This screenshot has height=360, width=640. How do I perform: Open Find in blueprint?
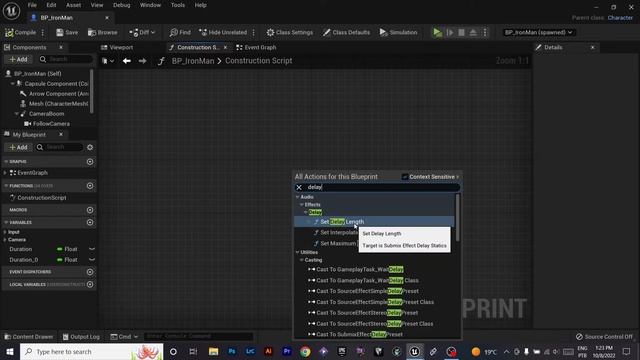(x=180, y=32)
